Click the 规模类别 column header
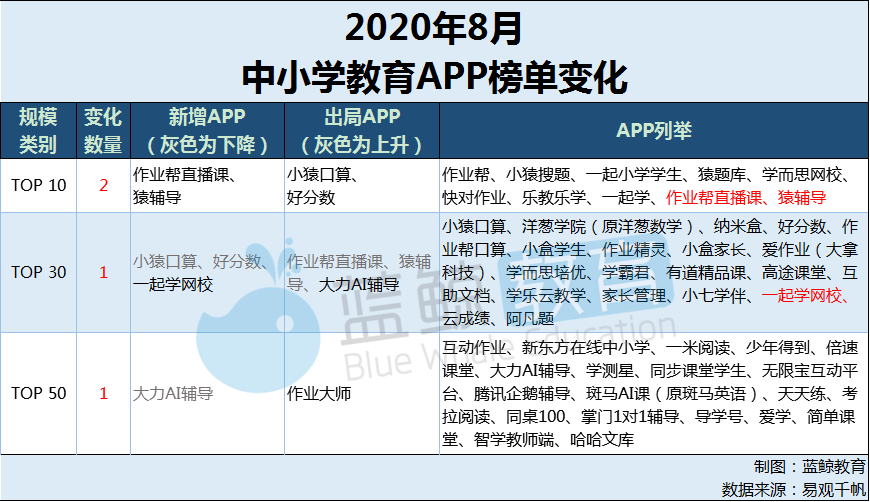 click(x=38, y=131)
